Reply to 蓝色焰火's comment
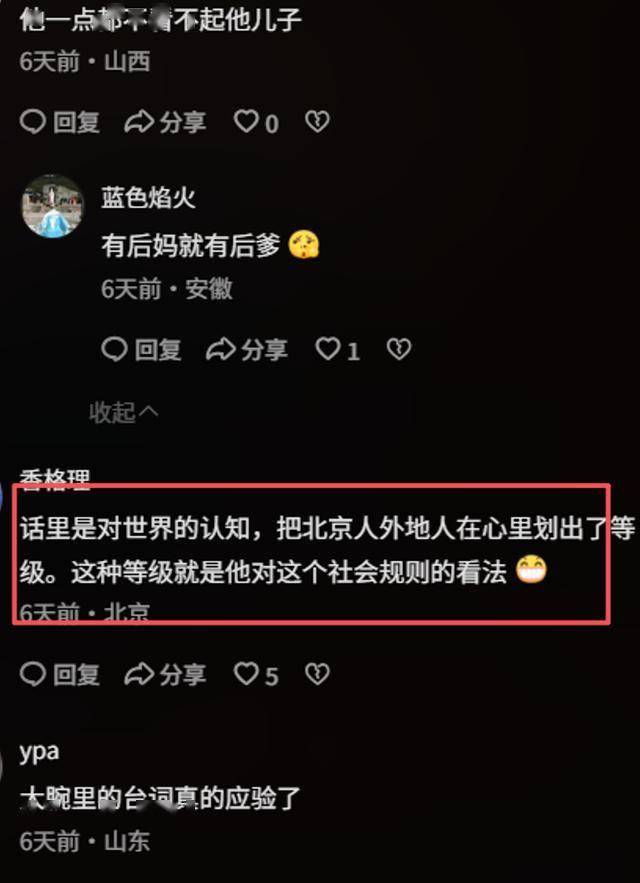The image size is (640, 883). pyautogui.click(x=141, y=350)
